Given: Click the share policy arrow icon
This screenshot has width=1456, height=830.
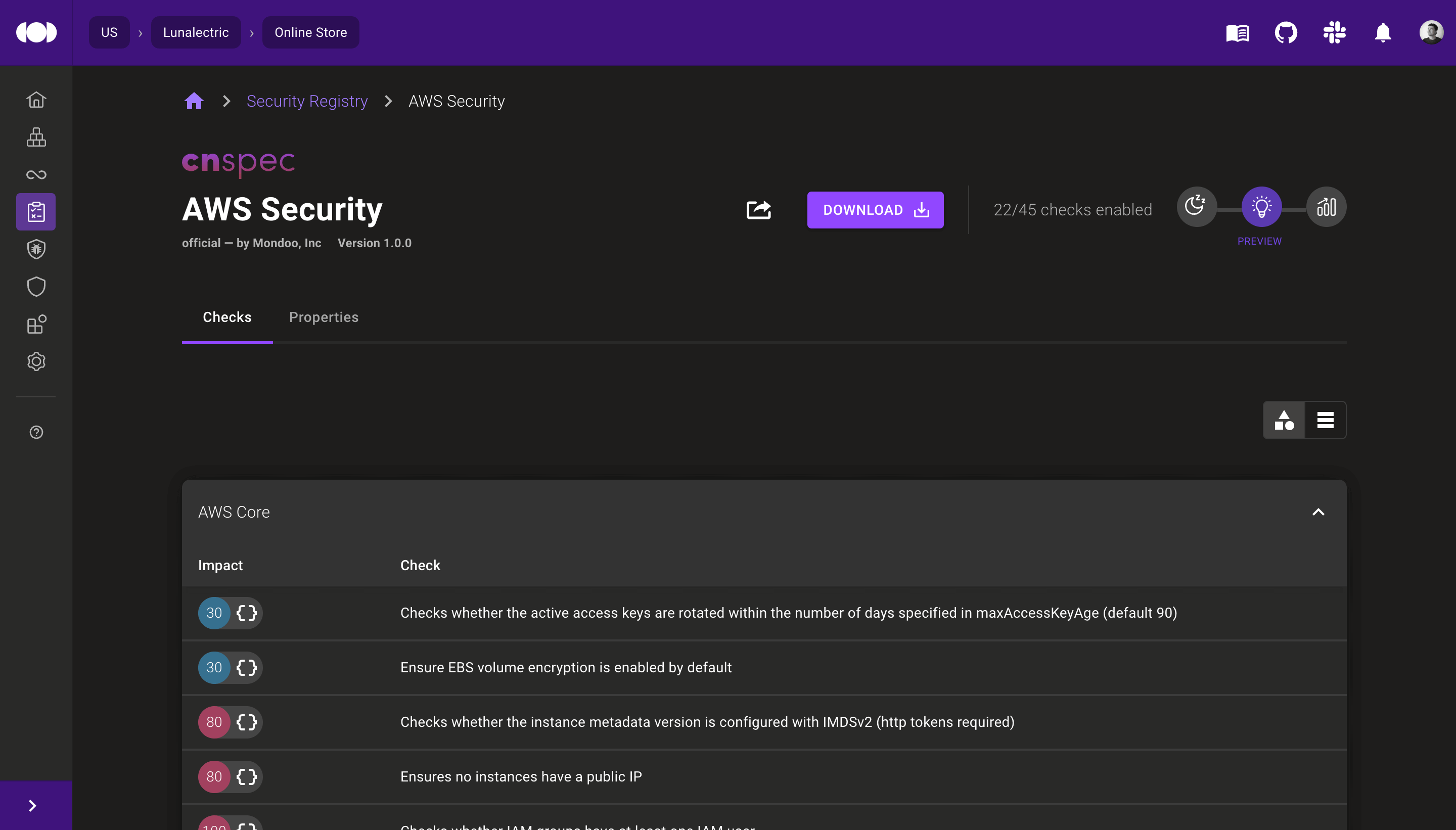Looking at the screenshot, I should (758, 210).
